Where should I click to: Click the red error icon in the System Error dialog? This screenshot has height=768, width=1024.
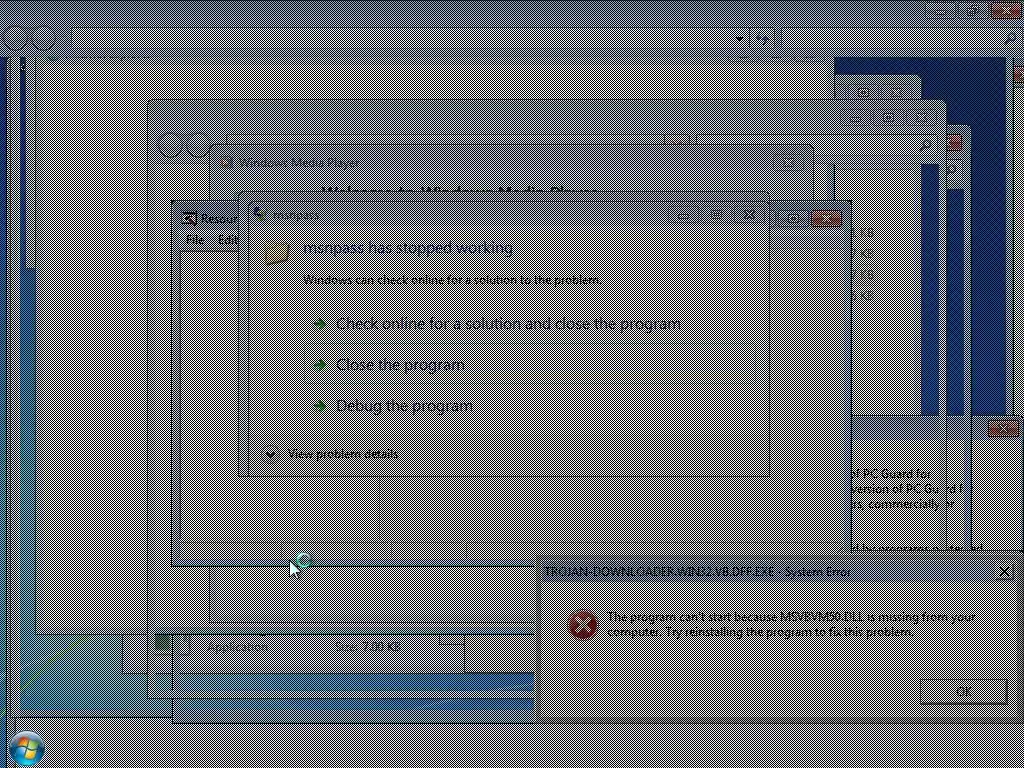coord(583,624)
